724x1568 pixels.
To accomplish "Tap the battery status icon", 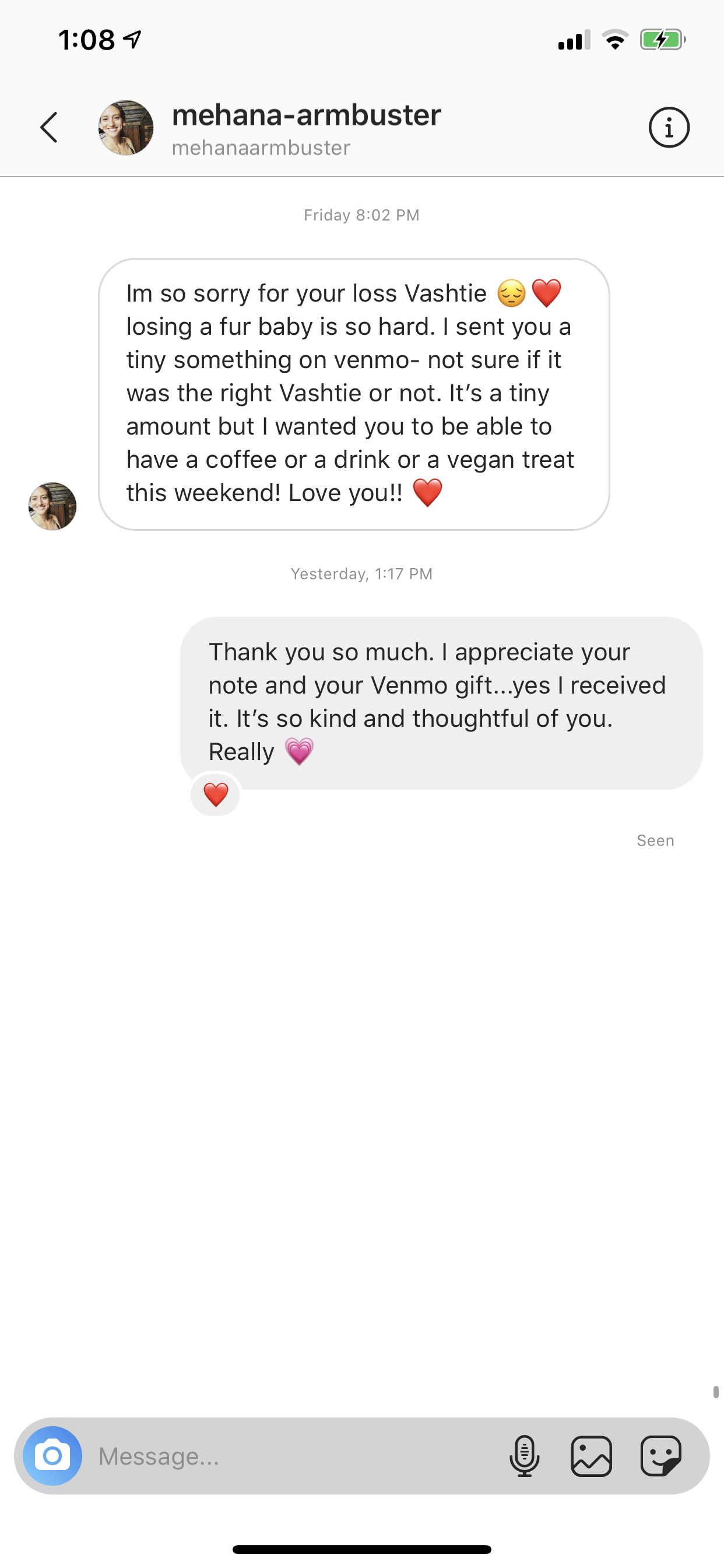I will pos(662,40).
